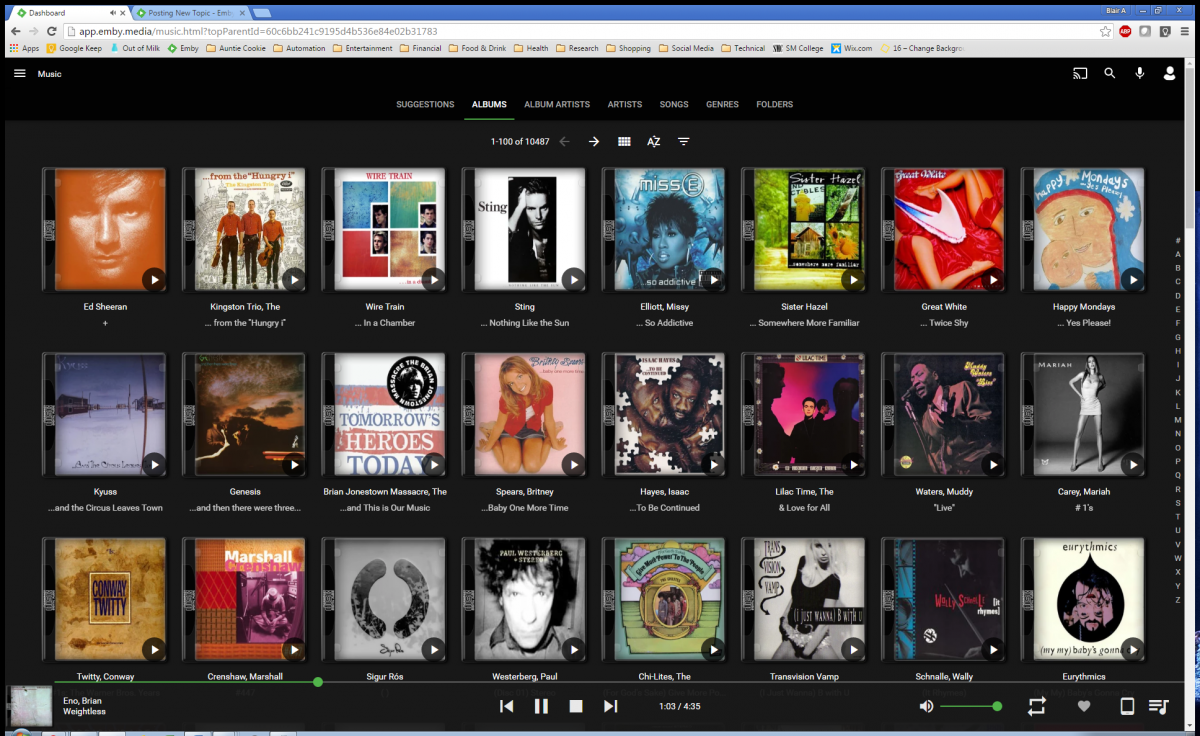Image resolution: width=1200 pixels, height=736 pixels.
Task: Mute the volume speaker icon
Action: tap(926, 706)
